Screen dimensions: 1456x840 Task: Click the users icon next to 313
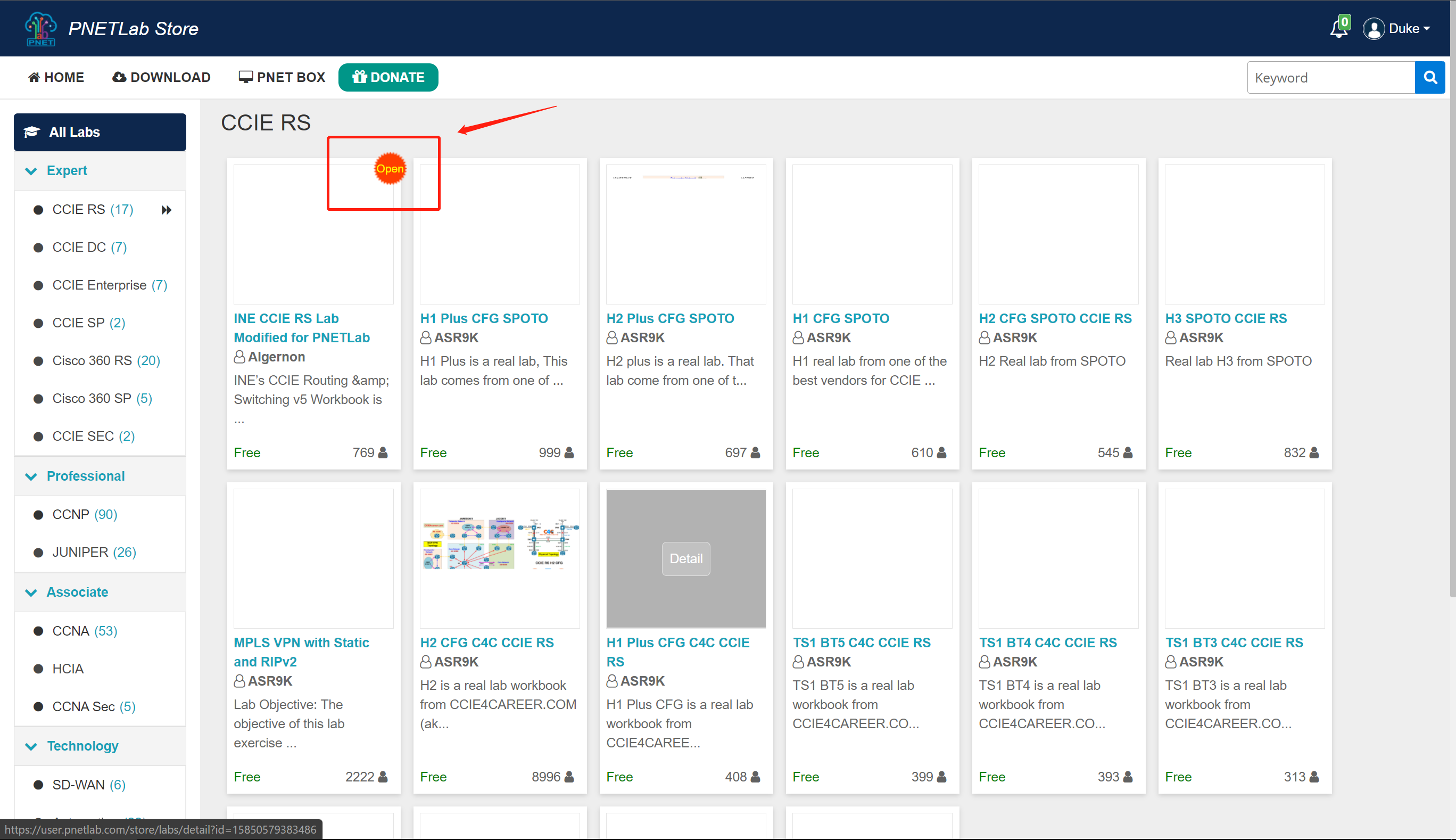pos(1314,777)
